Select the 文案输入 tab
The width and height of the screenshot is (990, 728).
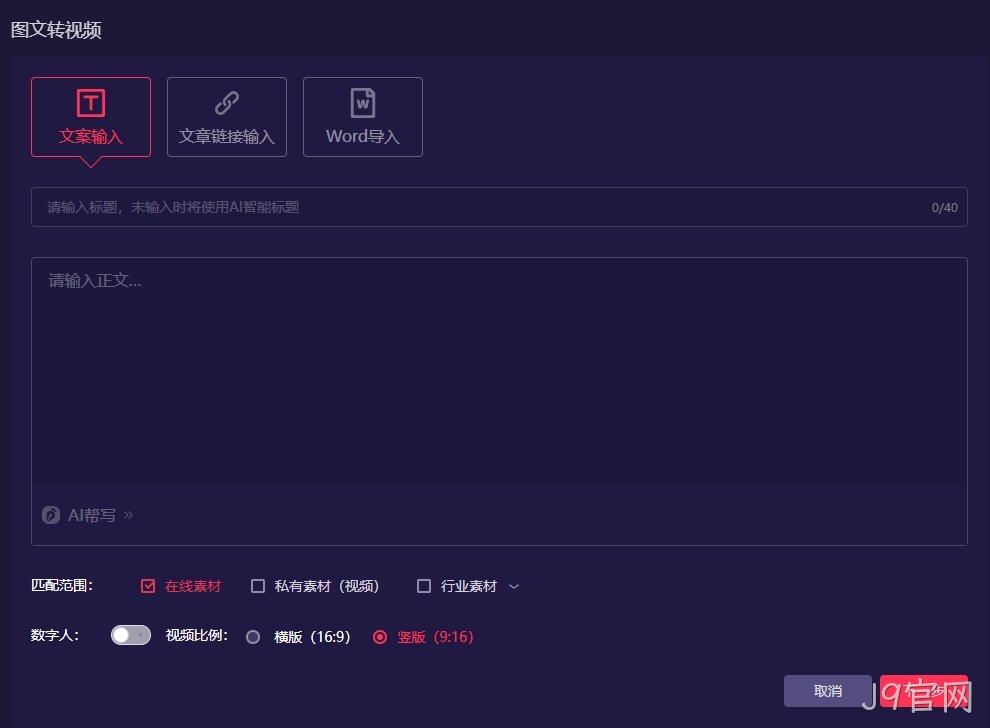coord(91,117)
